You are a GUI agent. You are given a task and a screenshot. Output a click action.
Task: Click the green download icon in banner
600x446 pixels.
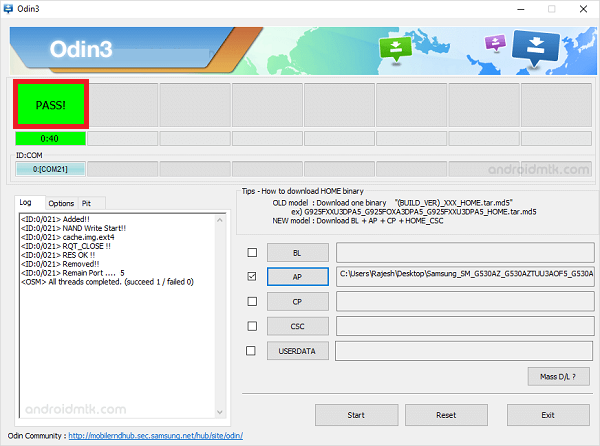pyautogui.click(x=395, y=49)
